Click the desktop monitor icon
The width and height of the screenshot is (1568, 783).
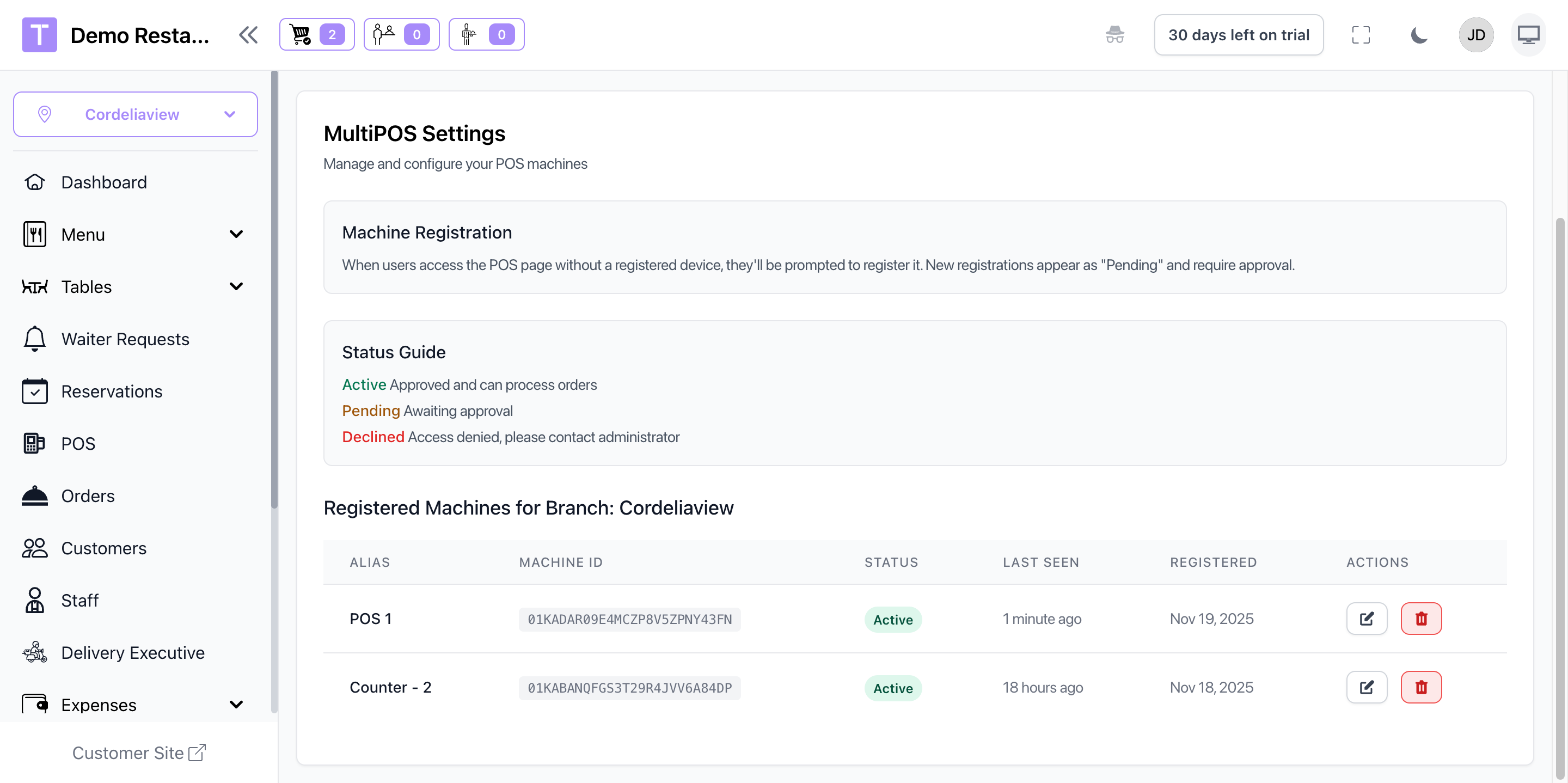point(1528,35)
